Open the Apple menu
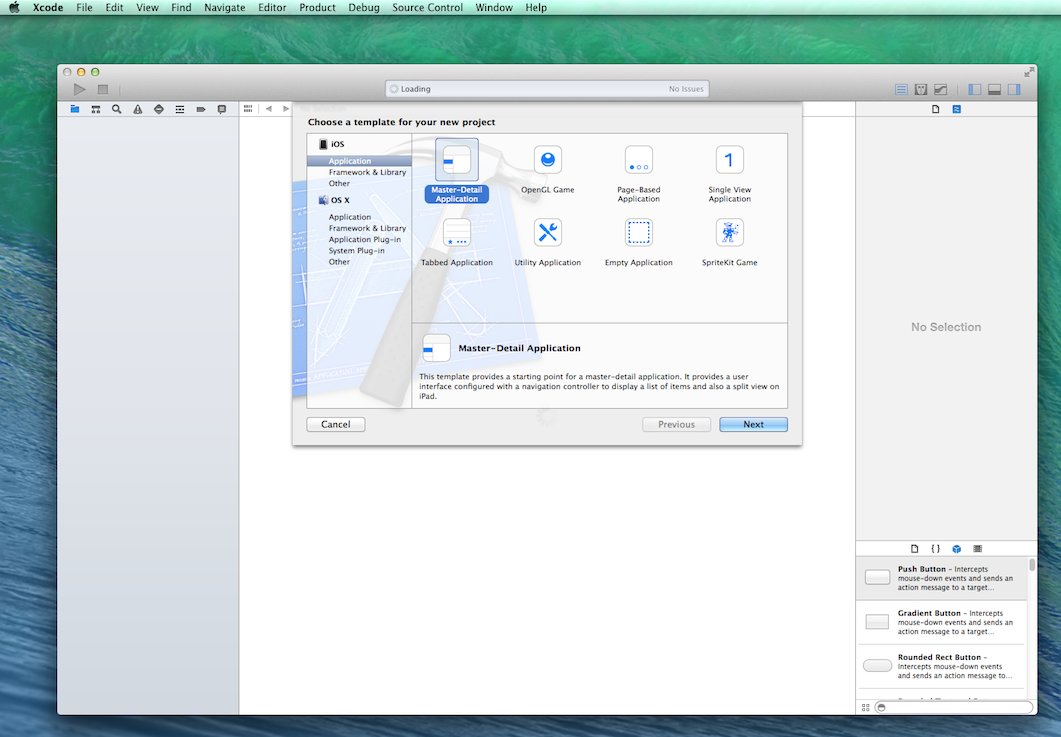The width and height of the screenshot is (1061, 737). click(14, 7)
